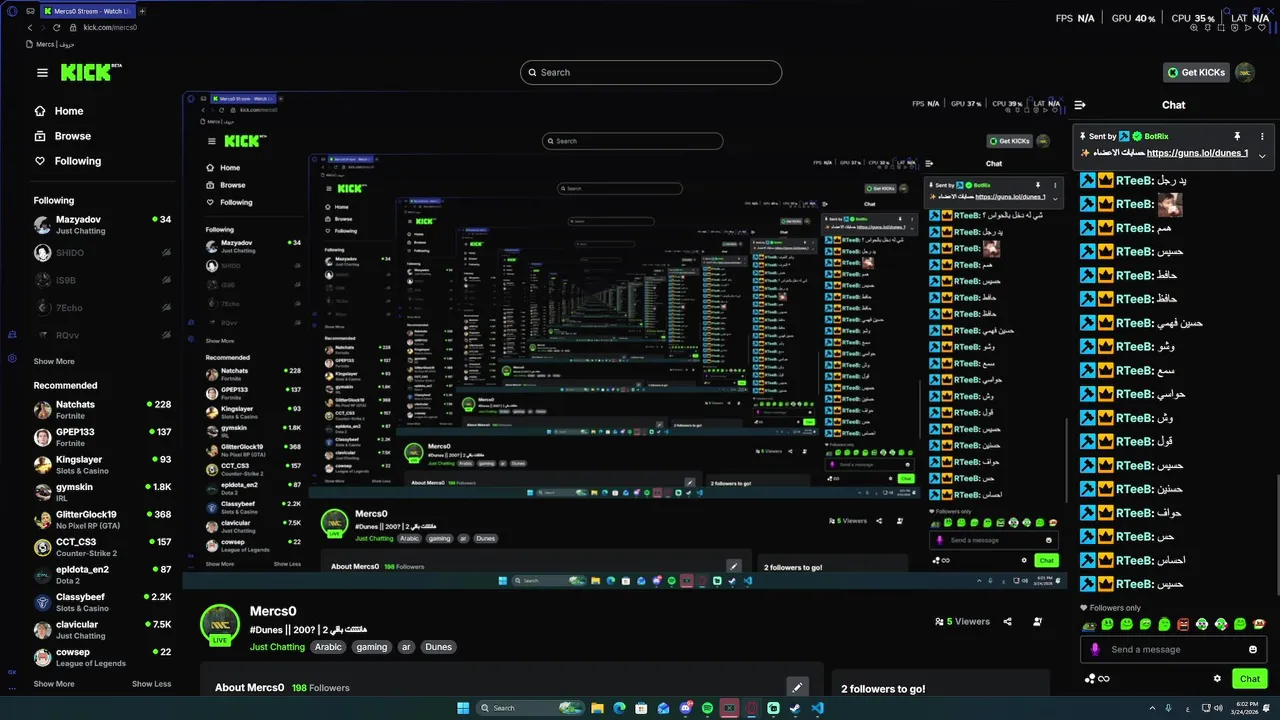Open the pinned message three-dot options
1280x720 pixels.
tap(1262, 136)
